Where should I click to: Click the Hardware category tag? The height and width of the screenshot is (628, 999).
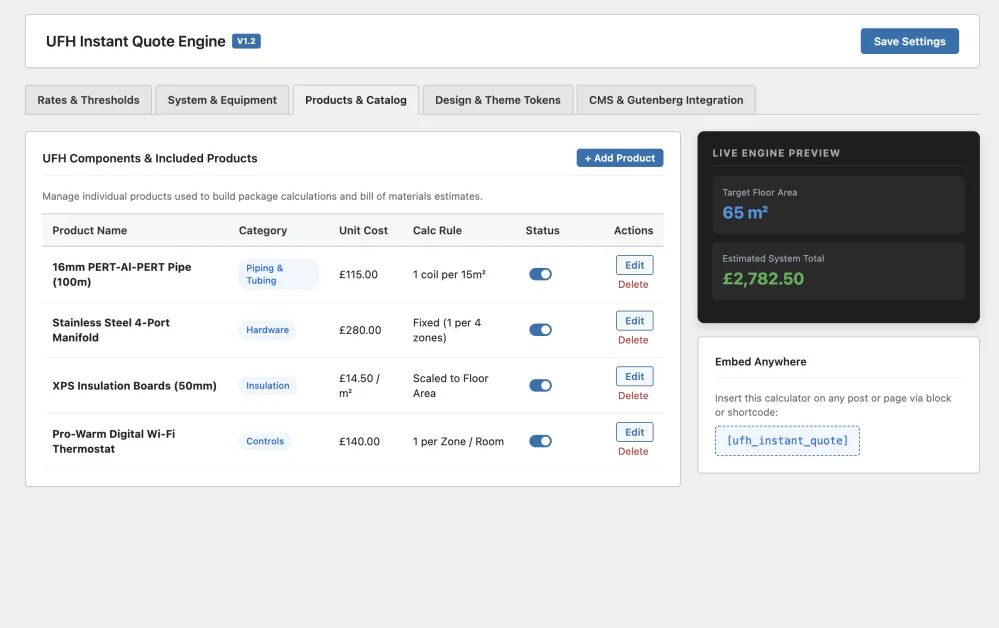pos(268,330)
